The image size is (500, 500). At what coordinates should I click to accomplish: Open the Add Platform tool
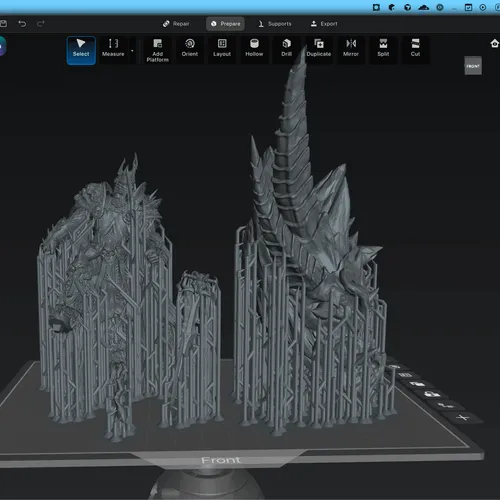click(x=157, y=50)
